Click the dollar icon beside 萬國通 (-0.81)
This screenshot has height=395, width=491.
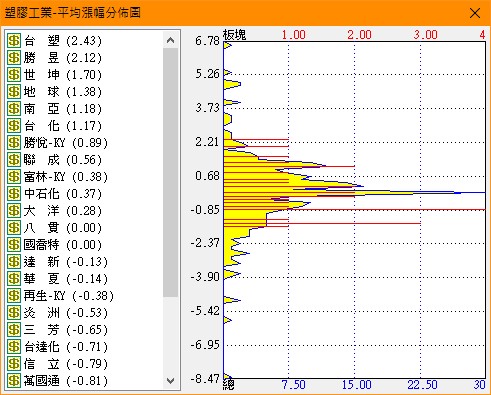pos(14,381)
